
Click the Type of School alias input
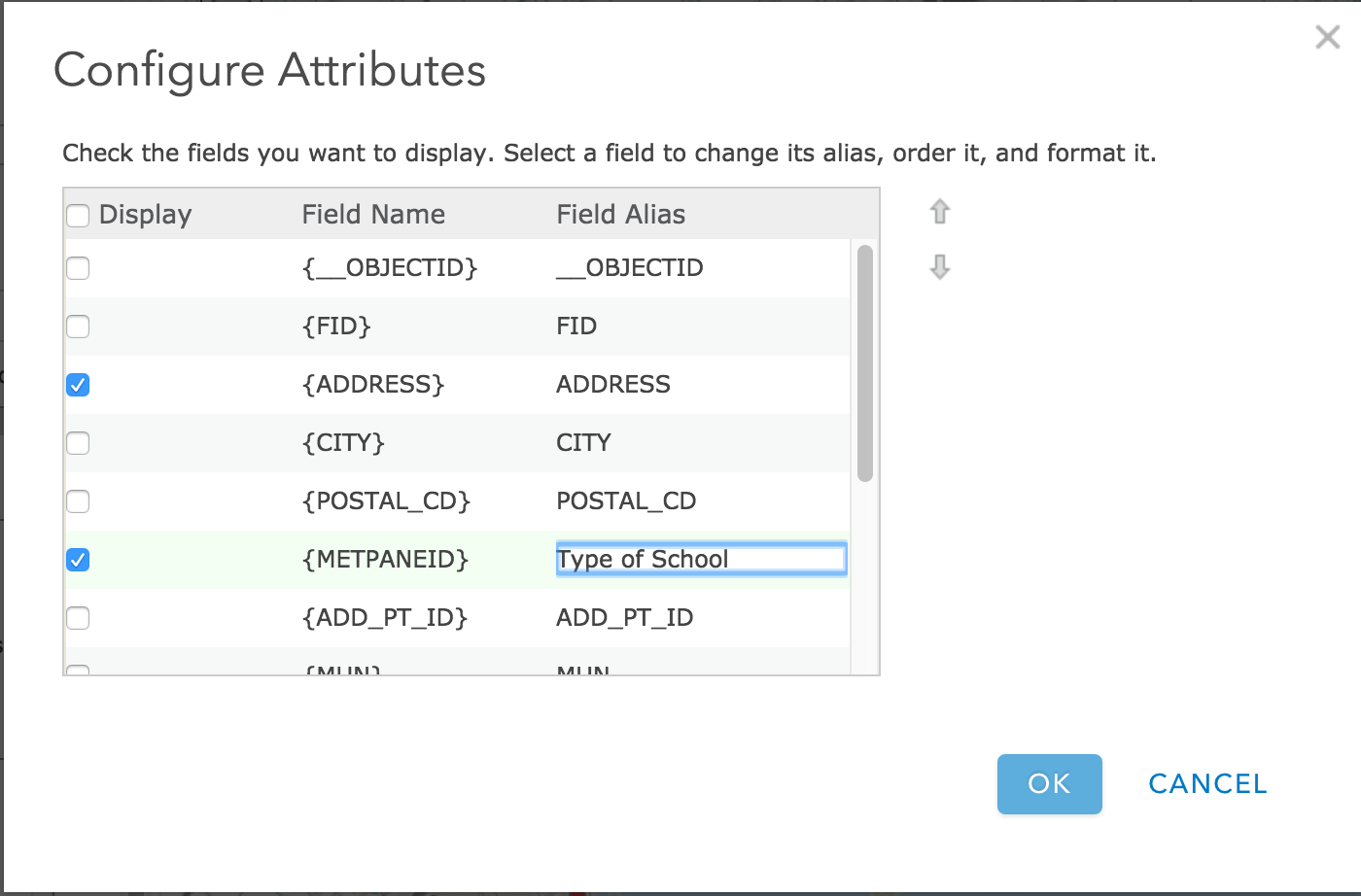pyautogui.click(x=701, y=559)
